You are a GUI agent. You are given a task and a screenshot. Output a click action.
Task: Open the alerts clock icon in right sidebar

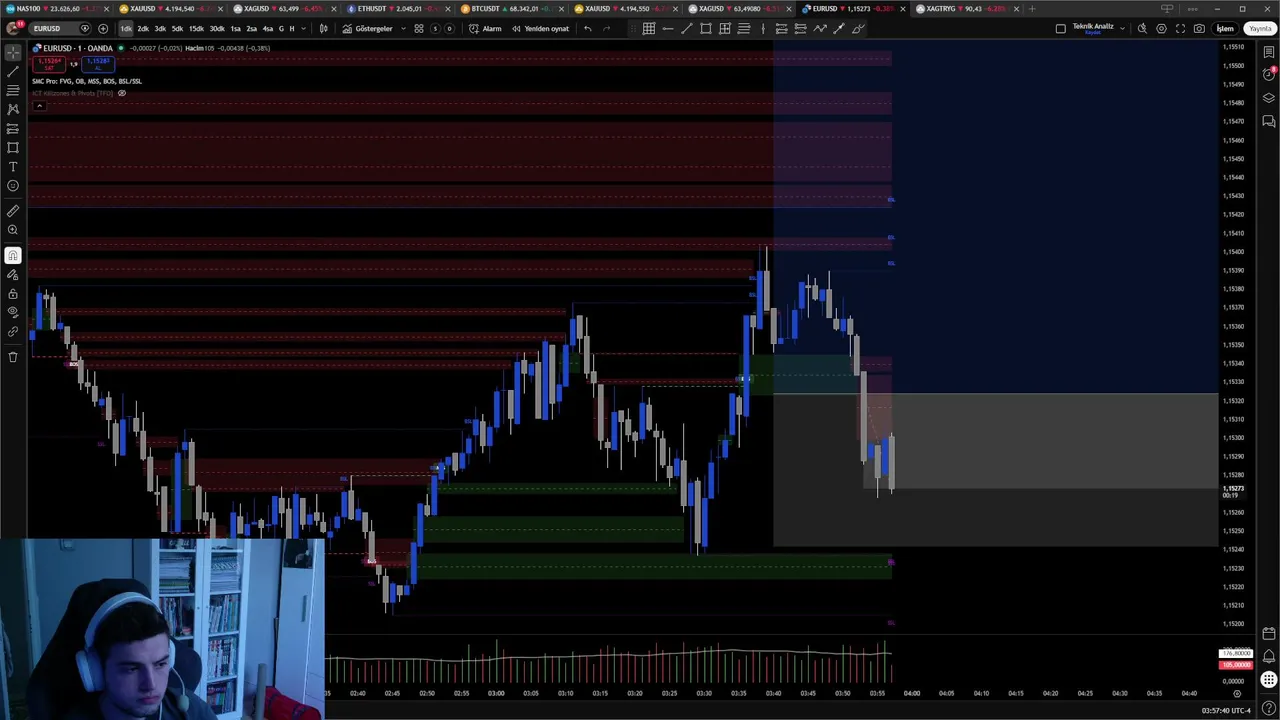(x=1268, y=75)
